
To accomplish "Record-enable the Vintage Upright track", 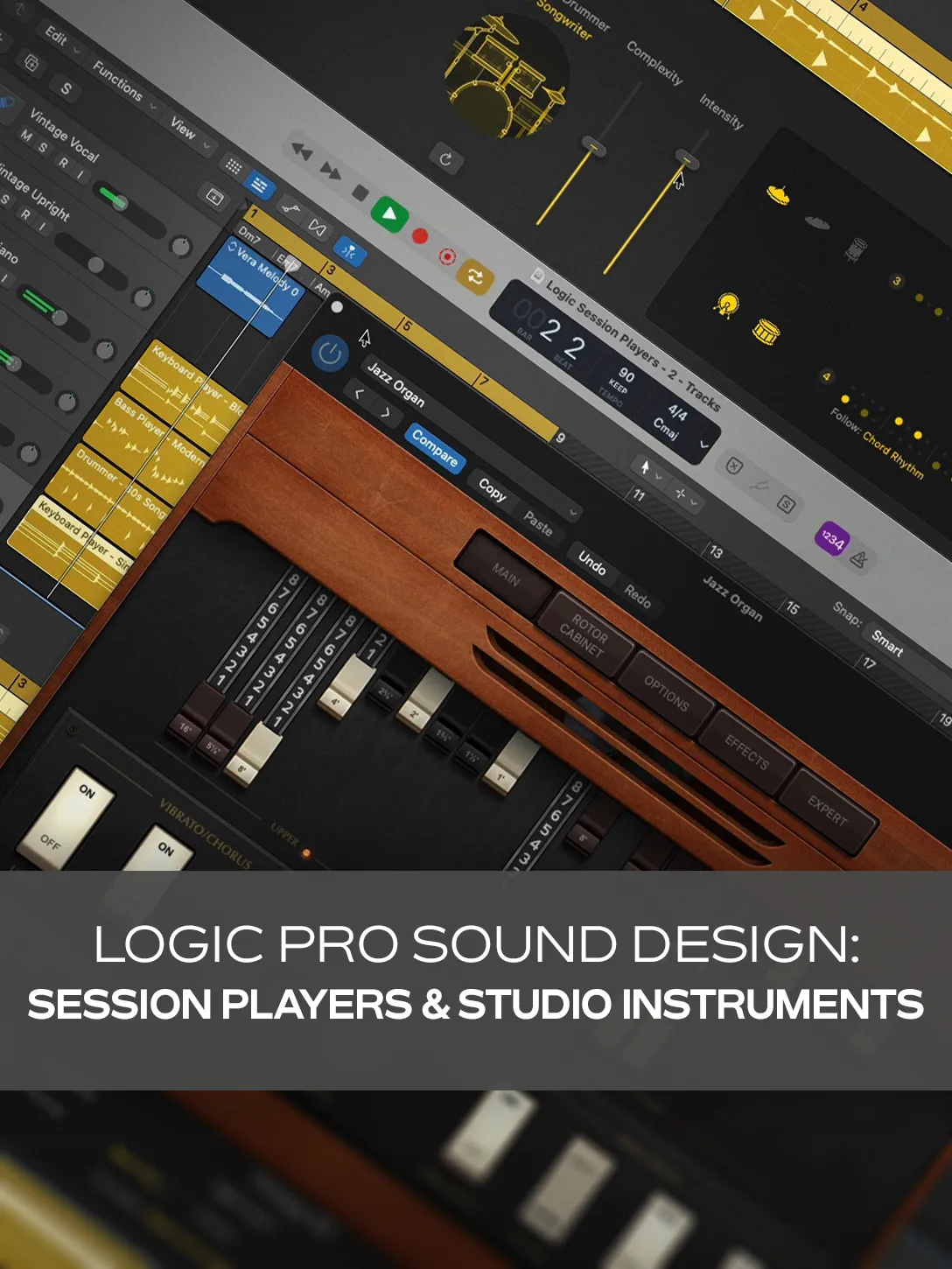I will click(x=25, y=214).
